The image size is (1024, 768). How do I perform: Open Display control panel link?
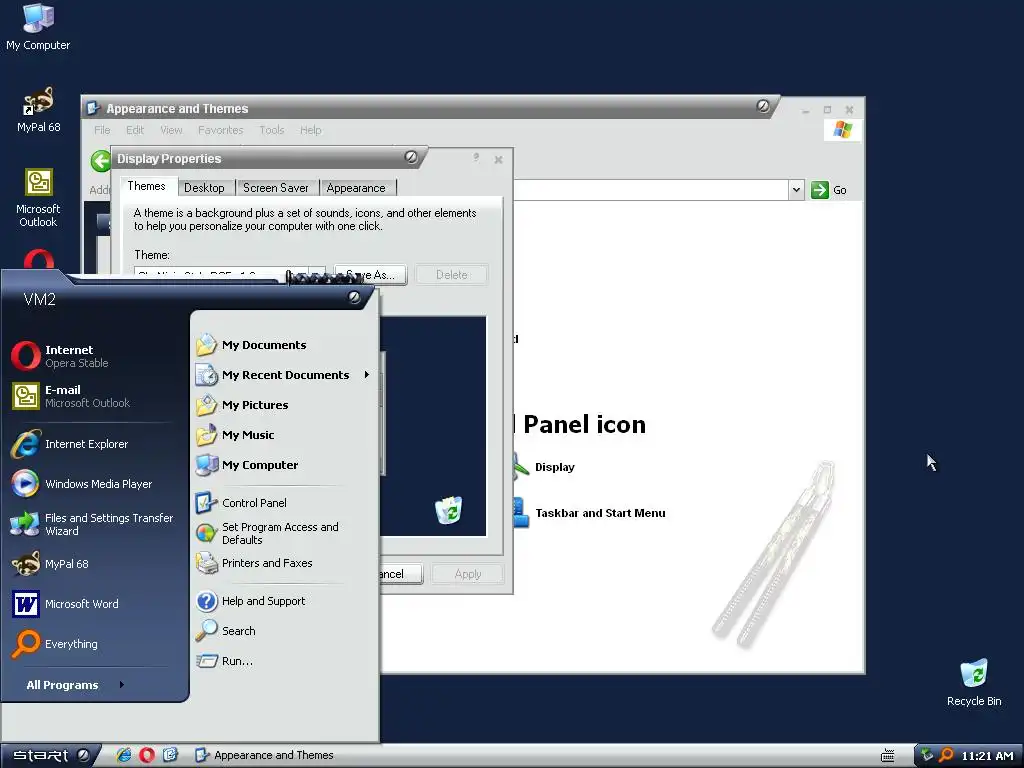[x=554, y=467]
